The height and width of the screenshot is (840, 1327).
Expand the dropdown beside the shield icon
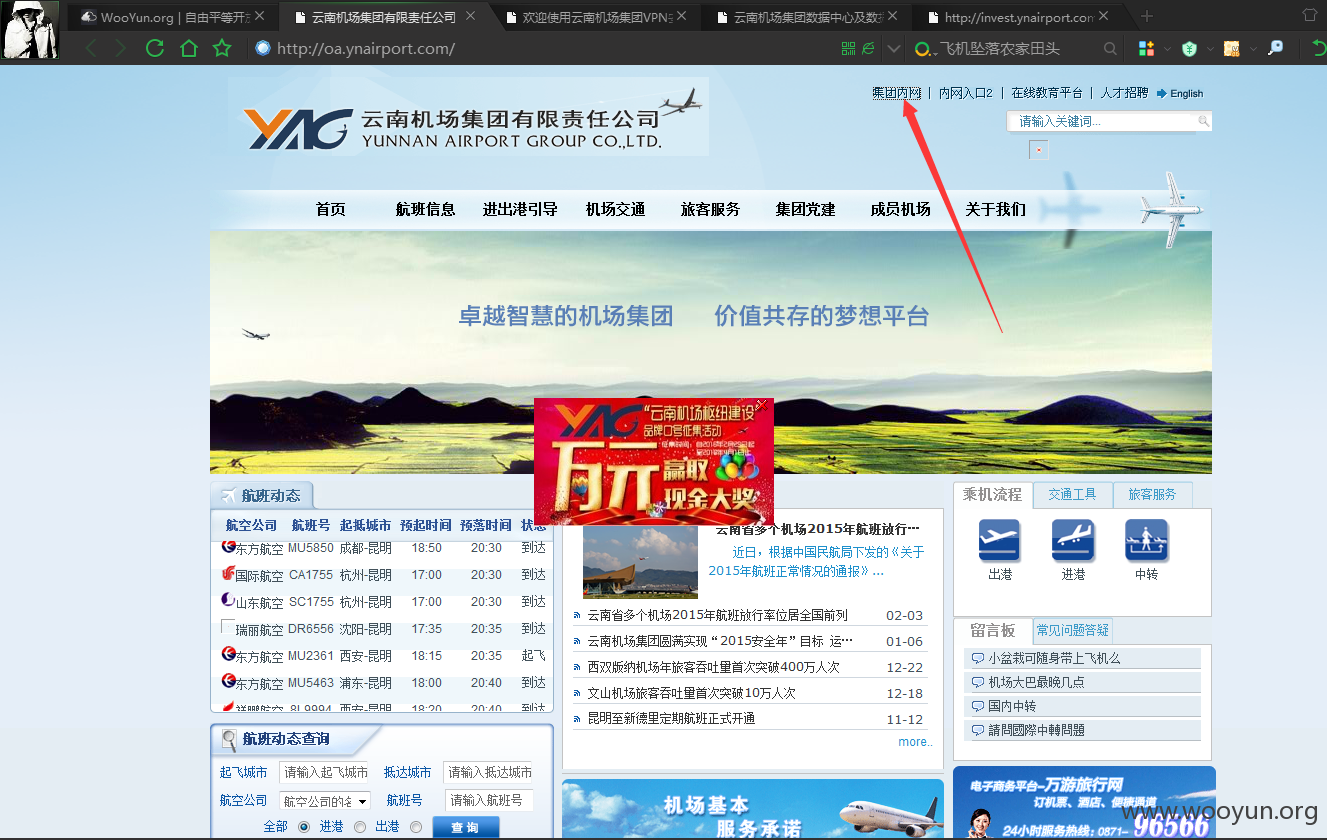(x=1209, y=48)
